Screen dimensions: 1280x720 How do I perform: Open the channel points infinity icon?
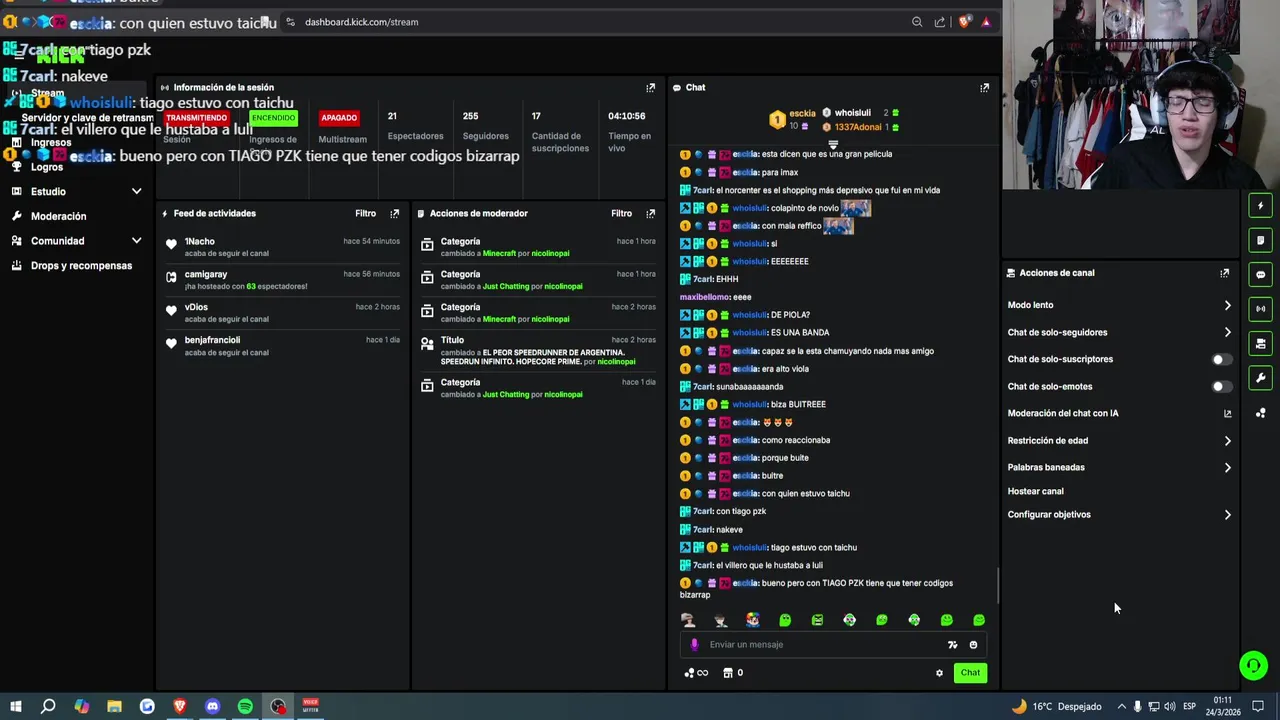(696, 673)
